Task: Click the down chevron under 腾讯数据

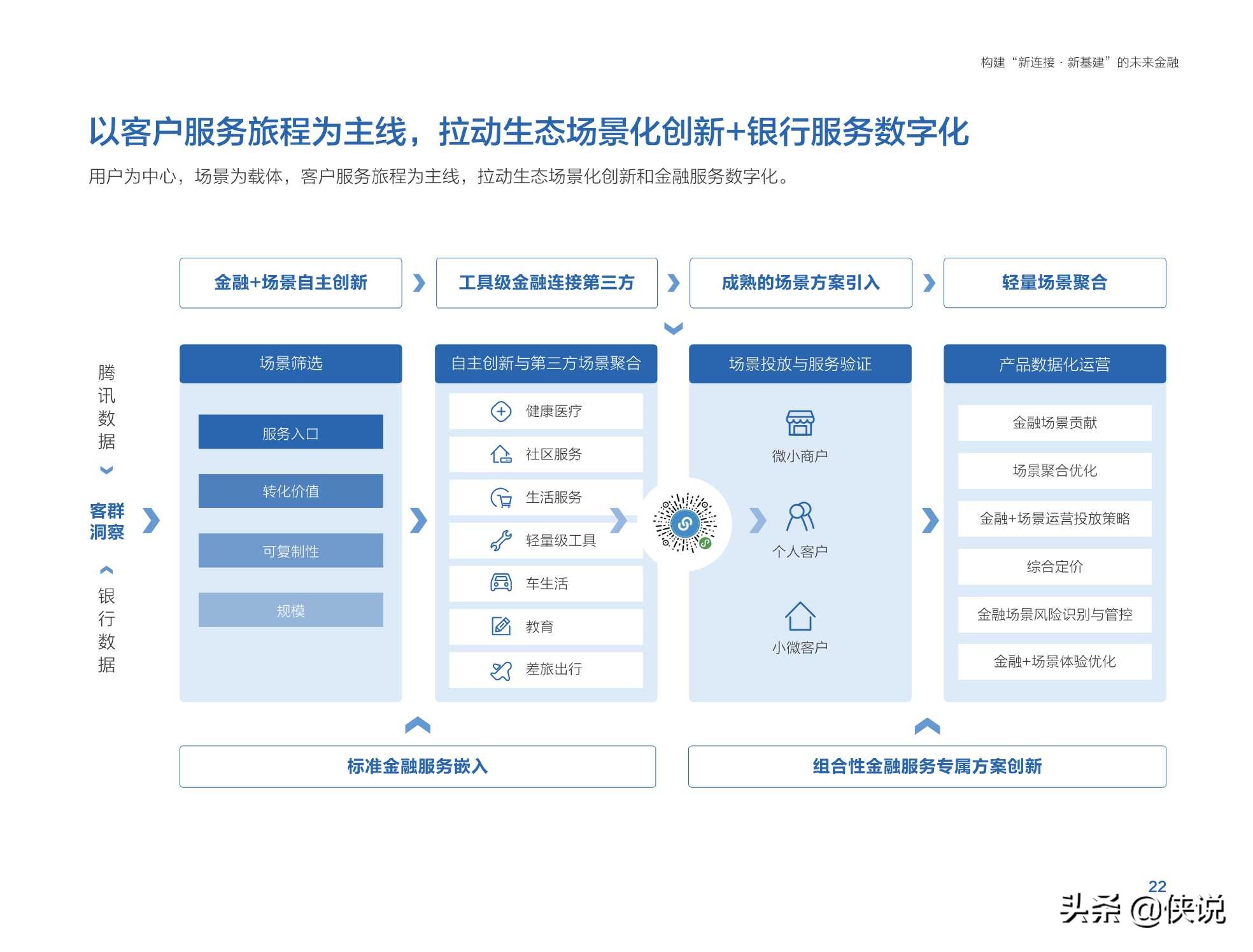Action: point(107,470)
